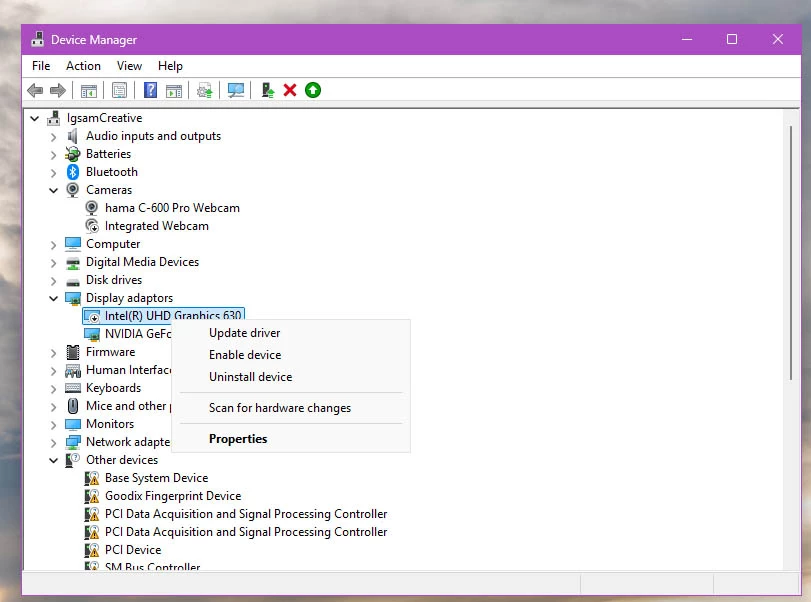
Task: Click the Audio inputs and outputs speaker icon
Action: point(73,136)
